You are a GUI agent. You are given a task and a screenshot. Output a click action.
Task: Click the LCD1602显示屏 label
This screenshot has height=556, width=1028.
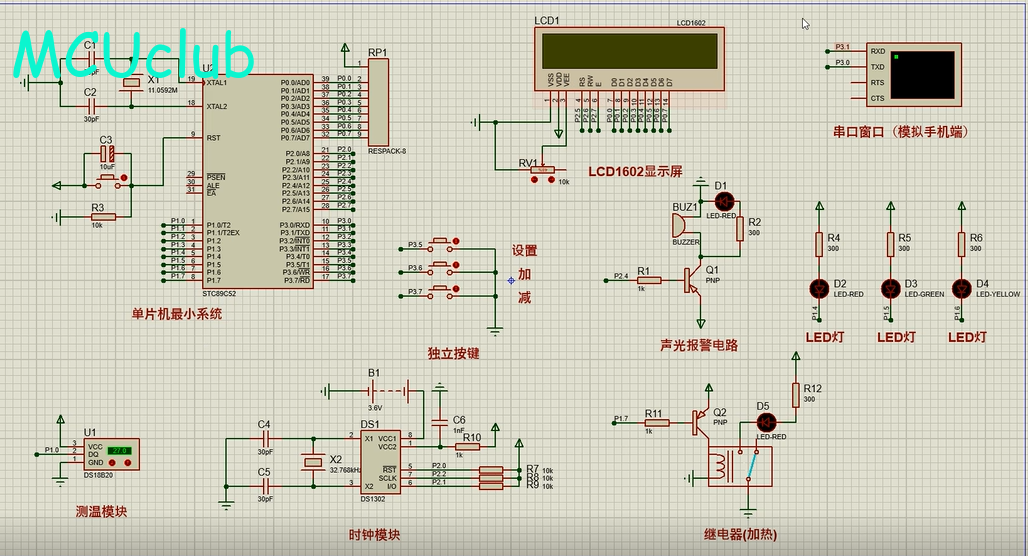click(635, 172)
